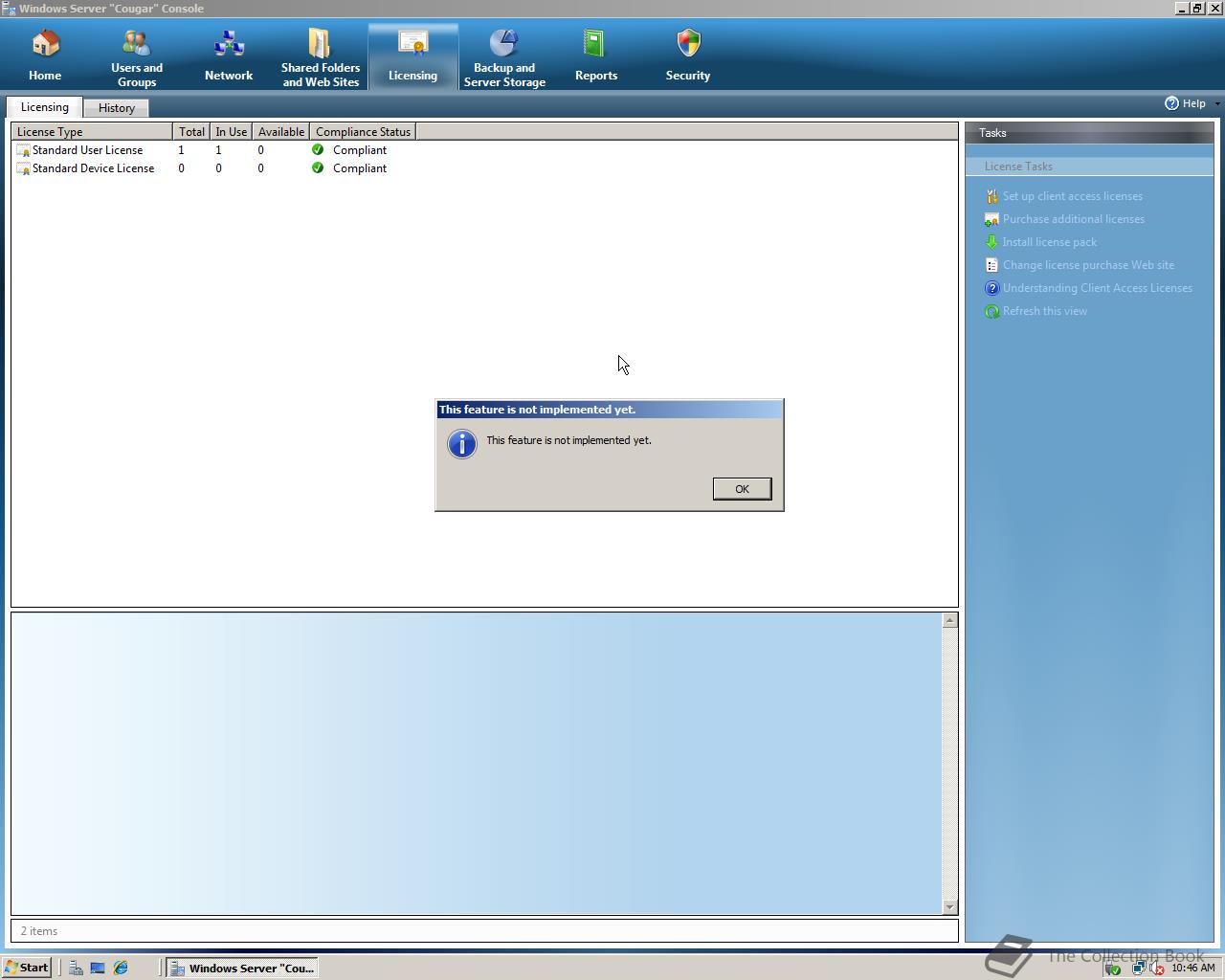
Task: Click the dialog title bar text
Action: 537,410
